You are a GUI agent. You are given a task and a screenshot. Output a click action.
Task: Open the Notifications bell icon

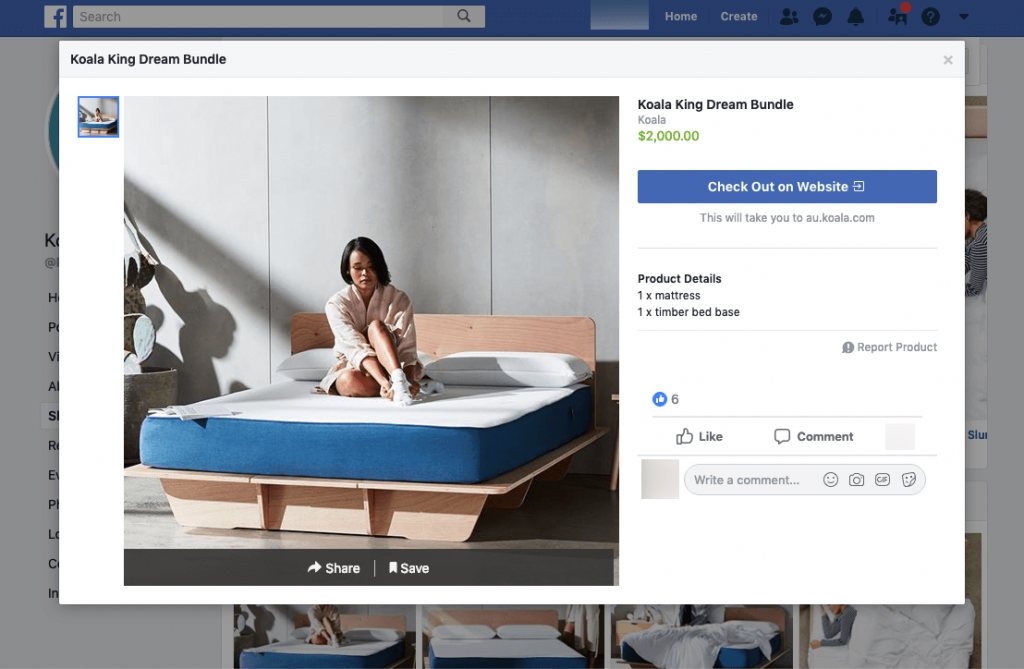click(x=856, y=16)
